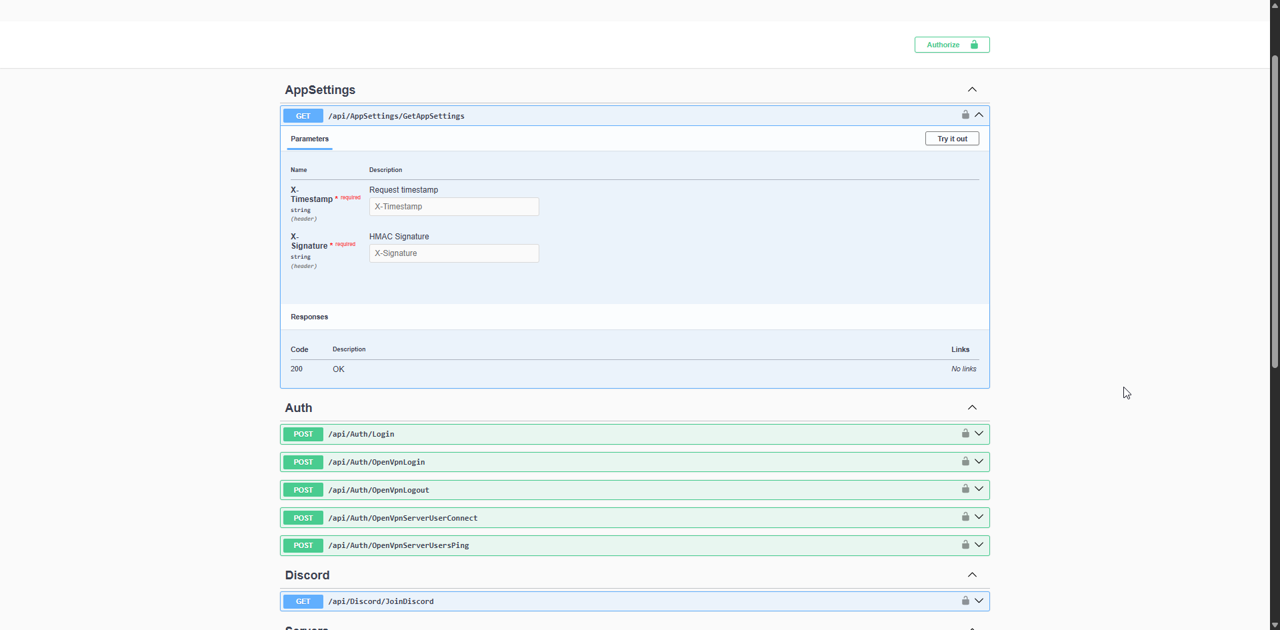This screenshot has height=630, width=1280.
Task: Open the /api/Auth/Login path
Action: tap(361, 434)
